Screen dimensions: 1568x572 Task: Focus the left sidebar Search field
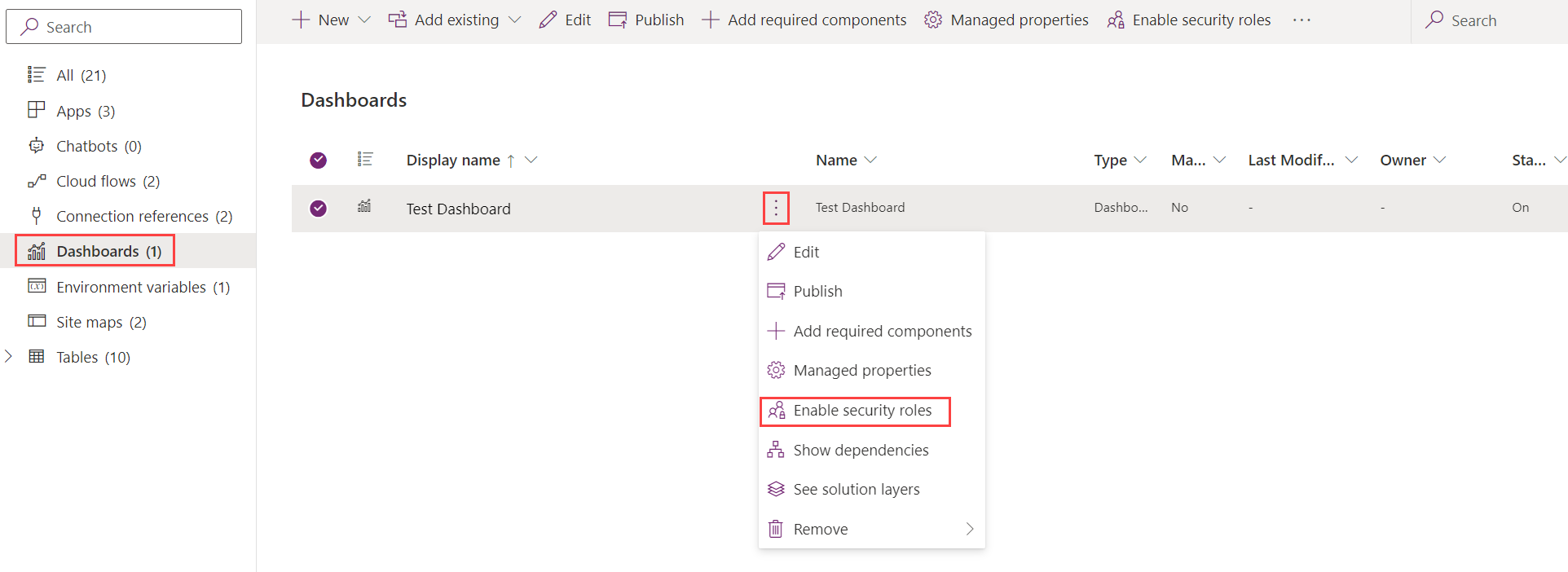pos(124,27)
